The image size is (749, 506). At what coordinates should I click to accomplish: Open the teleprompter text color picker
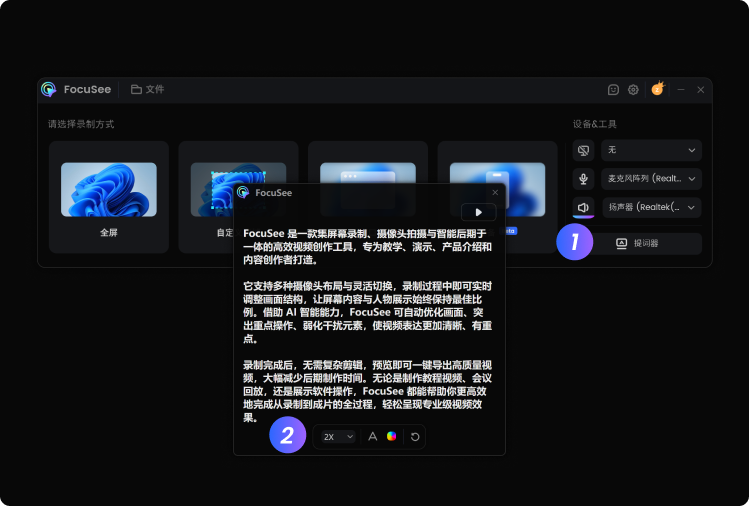click(391, 436)
